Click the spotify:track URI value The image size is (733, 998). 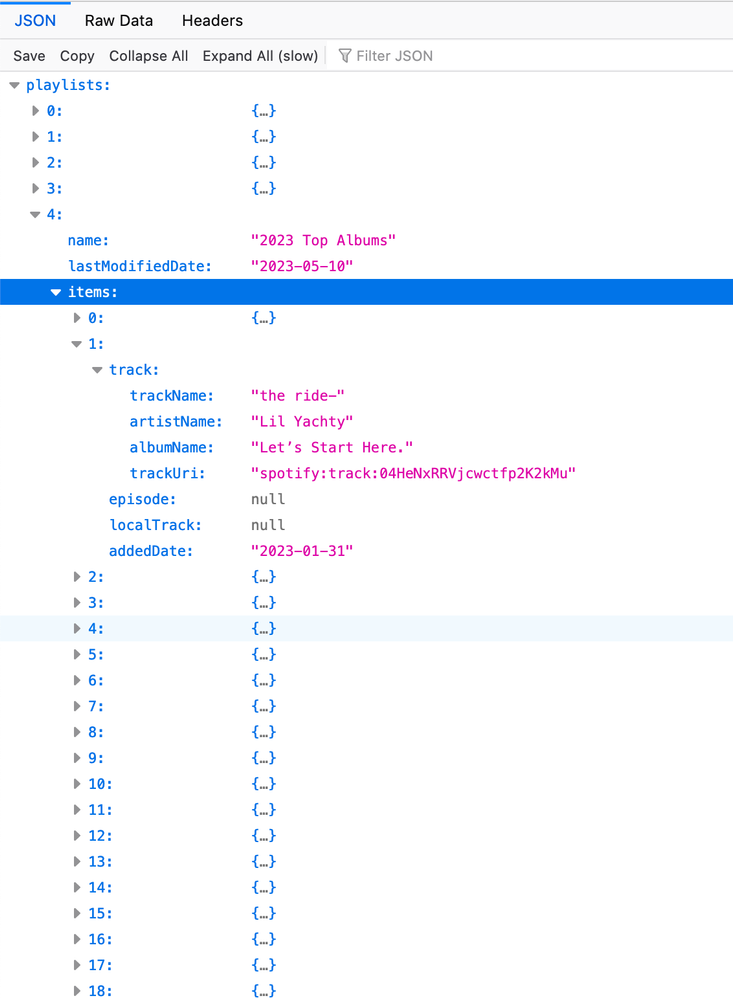(x=413, y=474)
